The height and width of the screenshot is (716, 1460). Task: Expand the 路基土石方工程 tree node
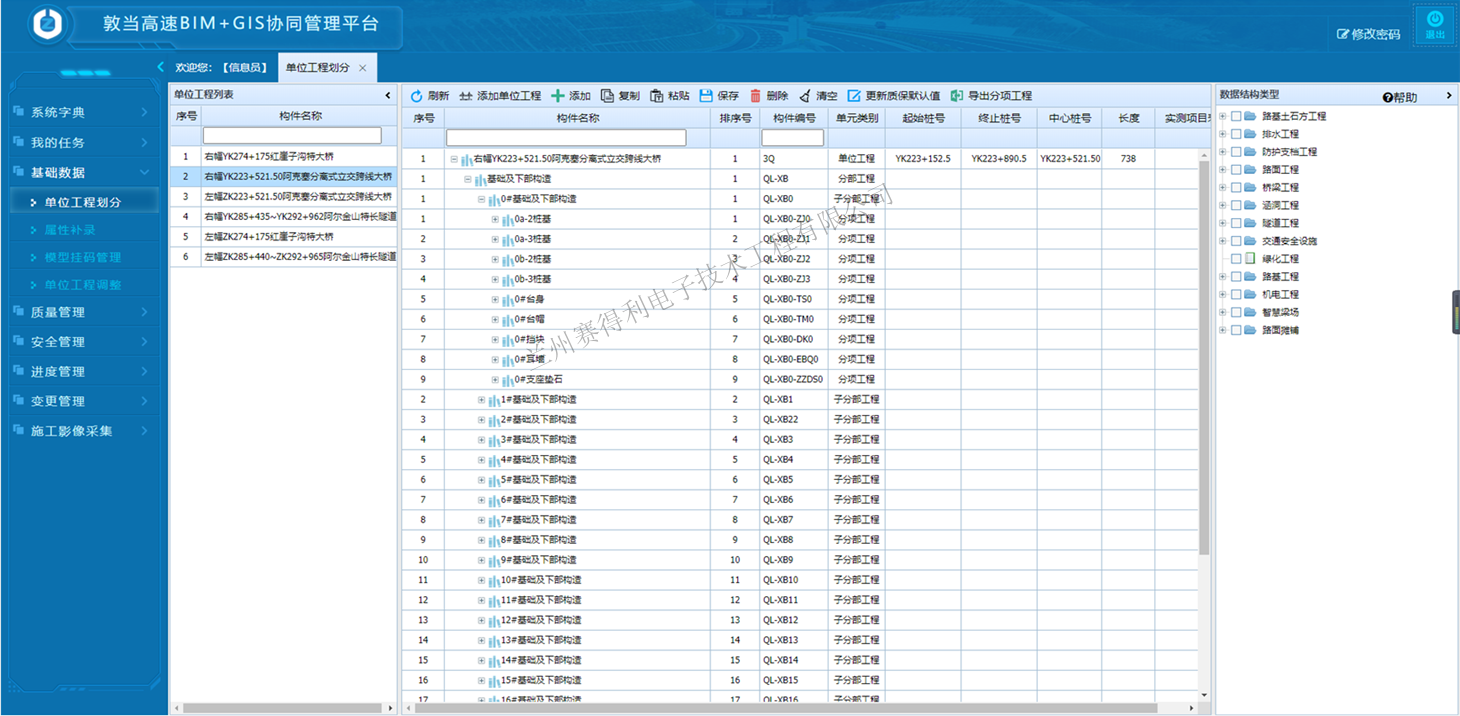point(1223,117)
